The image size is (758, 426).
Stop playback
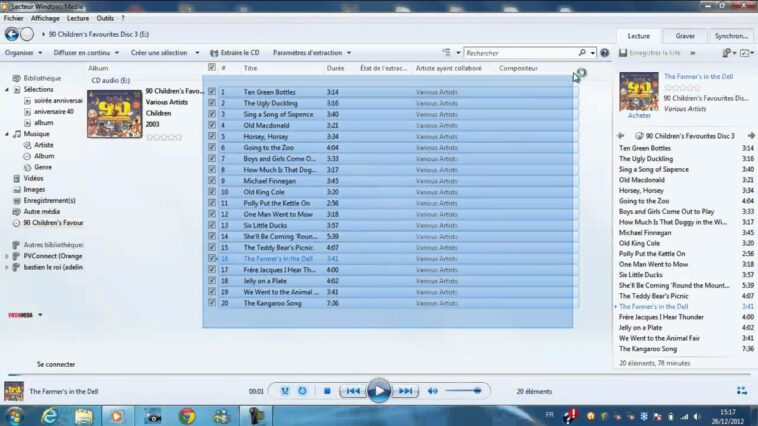tap(327, 391)
